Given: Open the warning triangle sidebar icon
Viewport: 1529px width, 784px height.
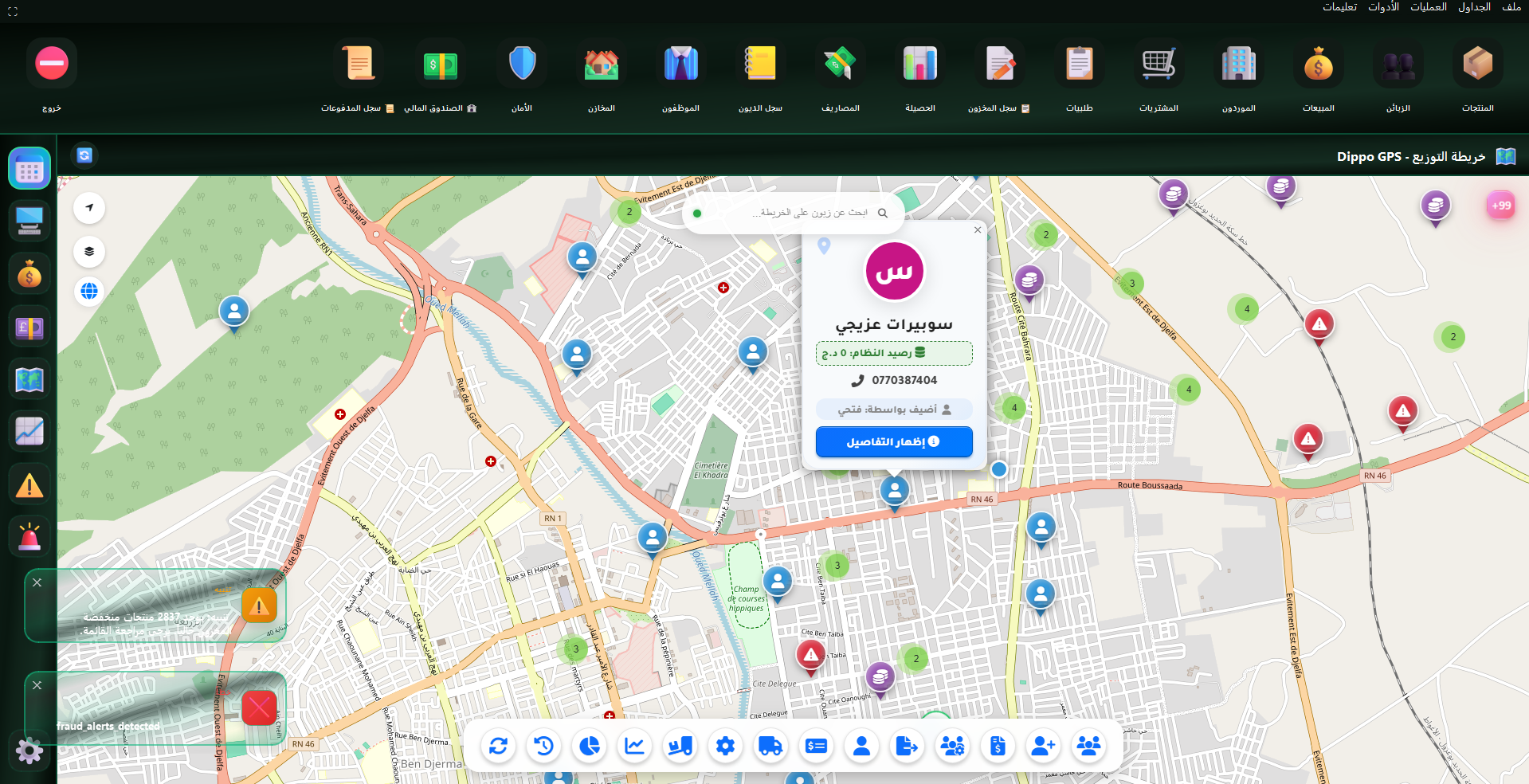Looking at the screenshot, I should (29, 484).
